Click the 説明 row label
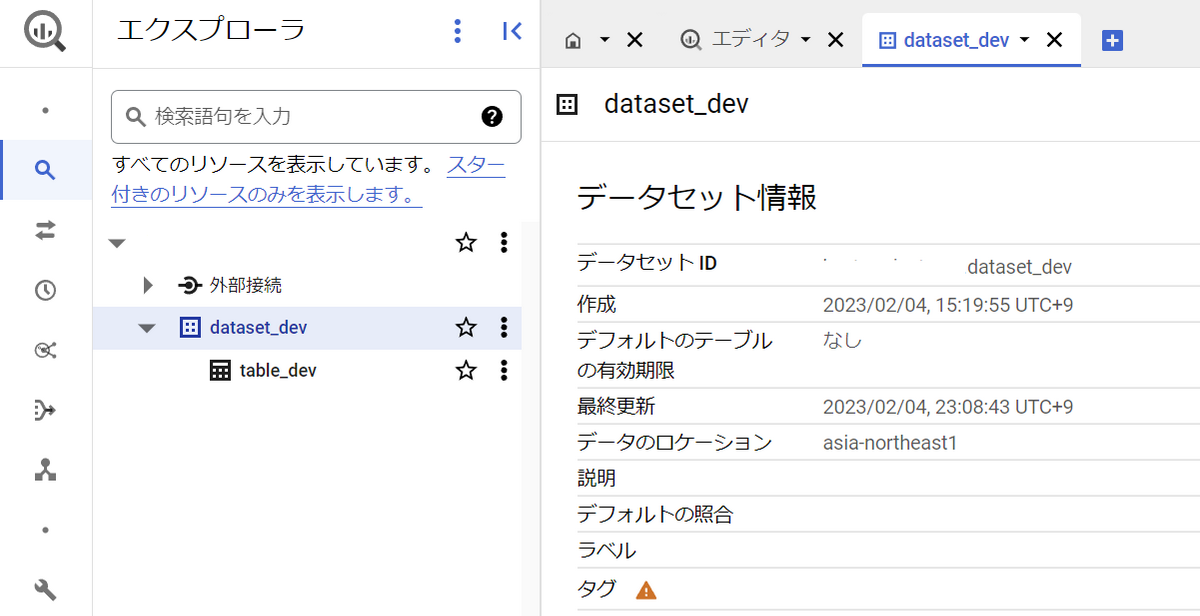 597,478
